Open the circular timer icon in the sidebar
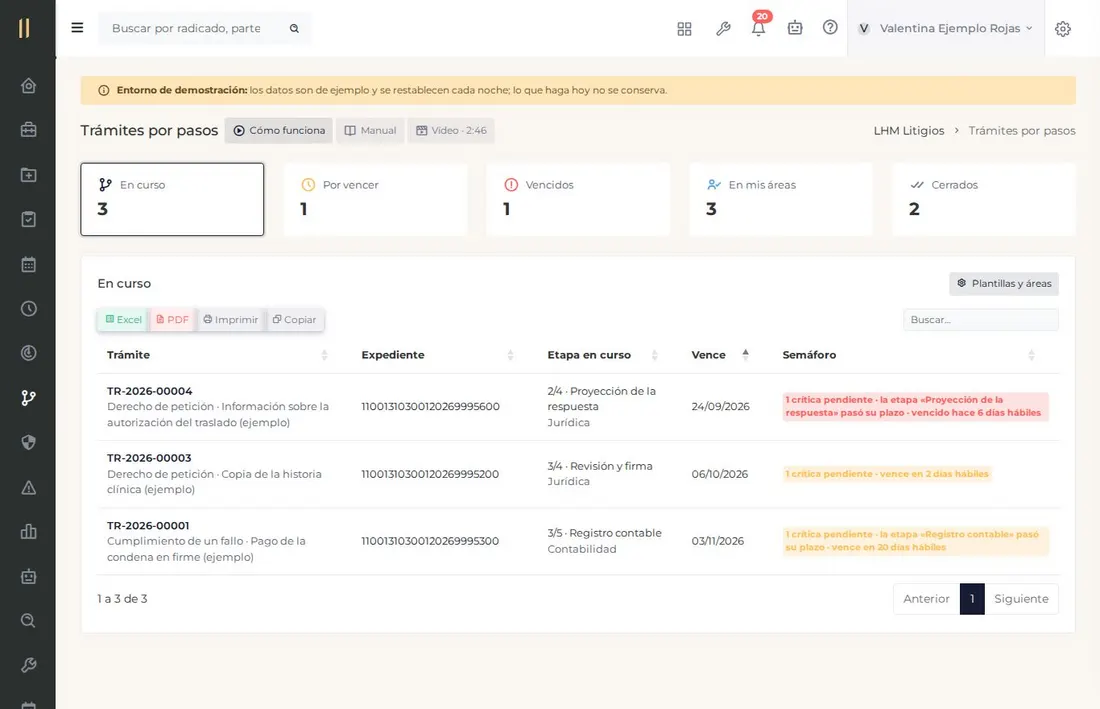This screenshot has height=709, width=1100. coord(28,353)
